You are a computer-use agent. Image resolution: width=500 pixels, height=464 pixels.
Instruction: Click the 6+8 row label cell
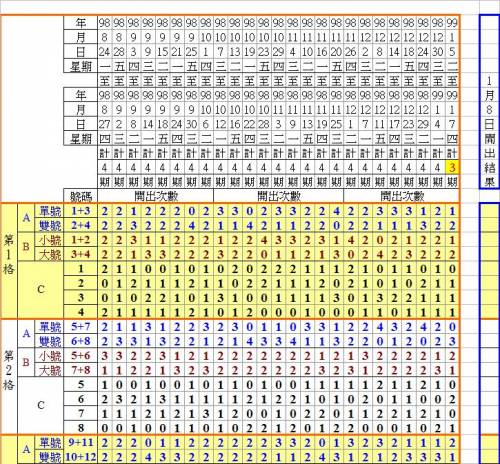point(81,341)
